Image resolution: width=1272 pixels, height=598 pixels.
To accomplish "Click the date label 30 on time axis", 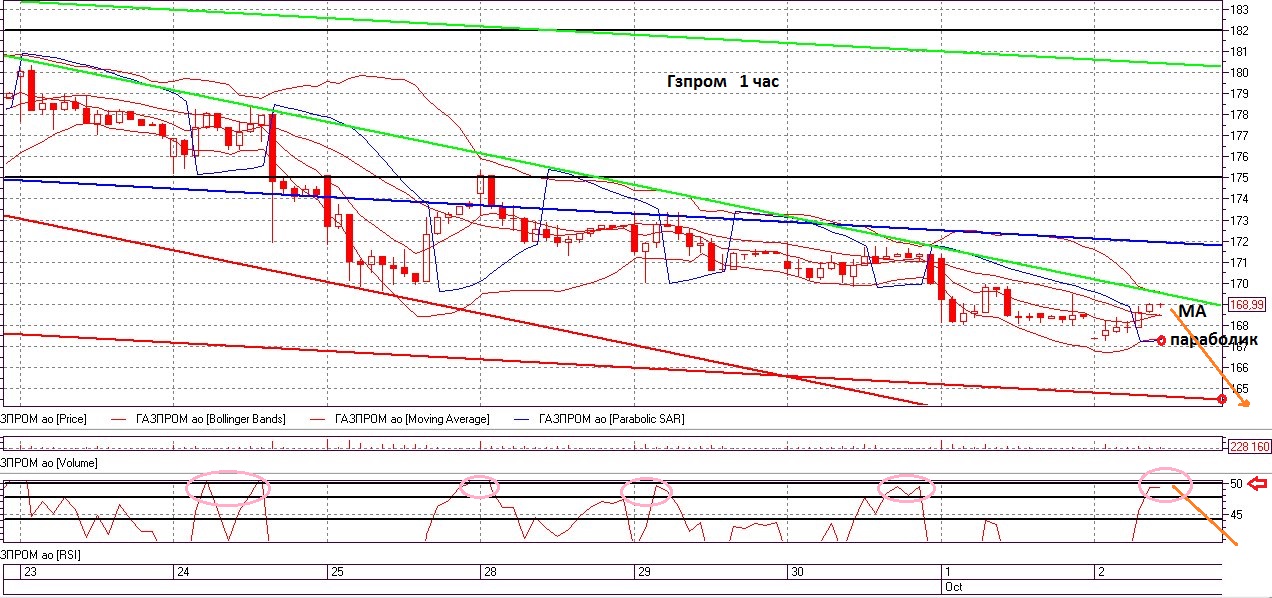I will tap(797, 572).
